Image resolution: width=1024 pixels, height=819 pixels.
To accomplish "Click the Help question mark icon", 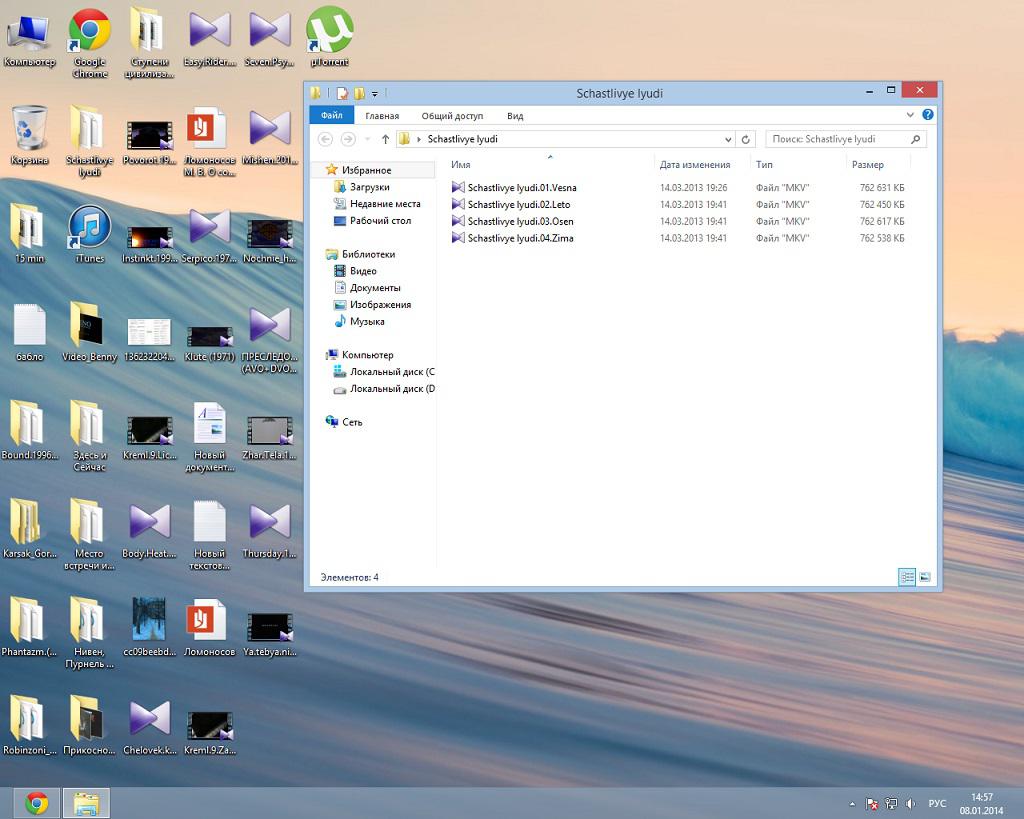I will 928,115.
